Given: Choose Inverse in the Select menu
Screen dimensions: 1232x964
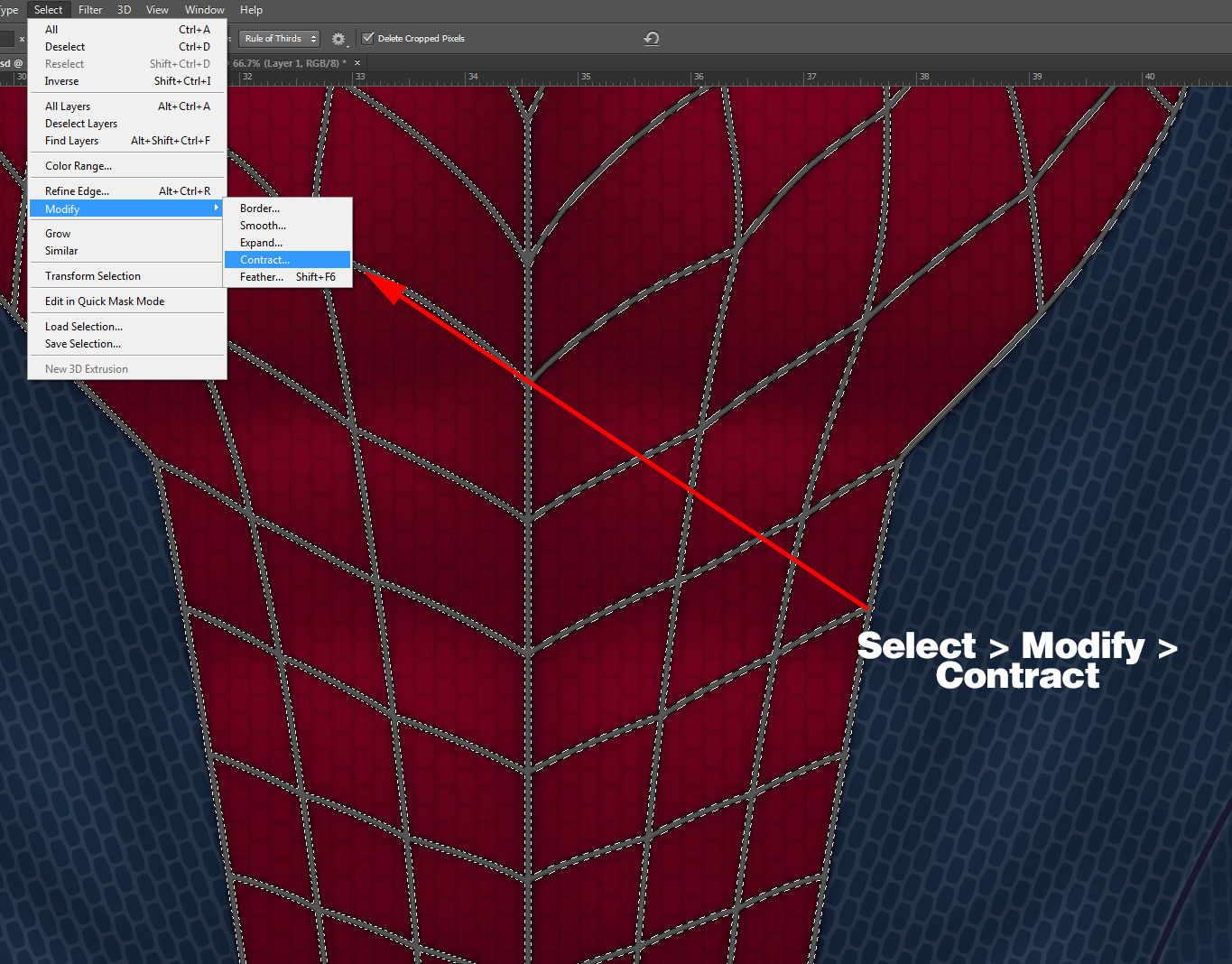Looking at the screenshot, I should pyautogui.click(x=127, y=81).
